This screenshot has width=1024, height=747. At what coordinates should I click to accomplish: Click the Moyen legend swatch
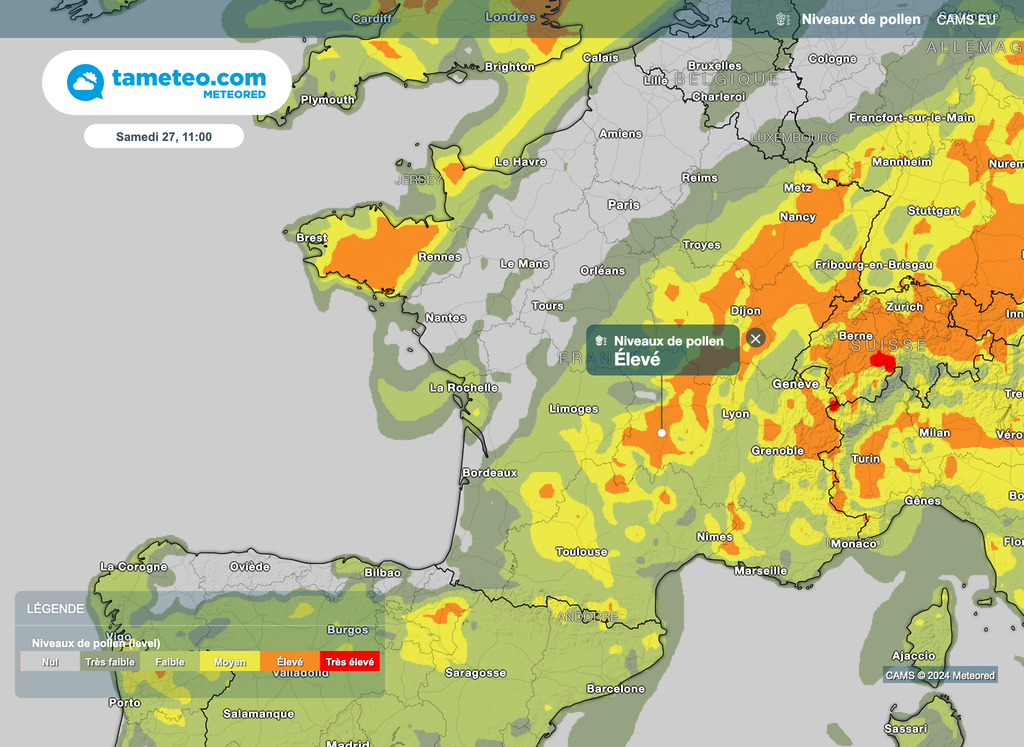(230, 661)
